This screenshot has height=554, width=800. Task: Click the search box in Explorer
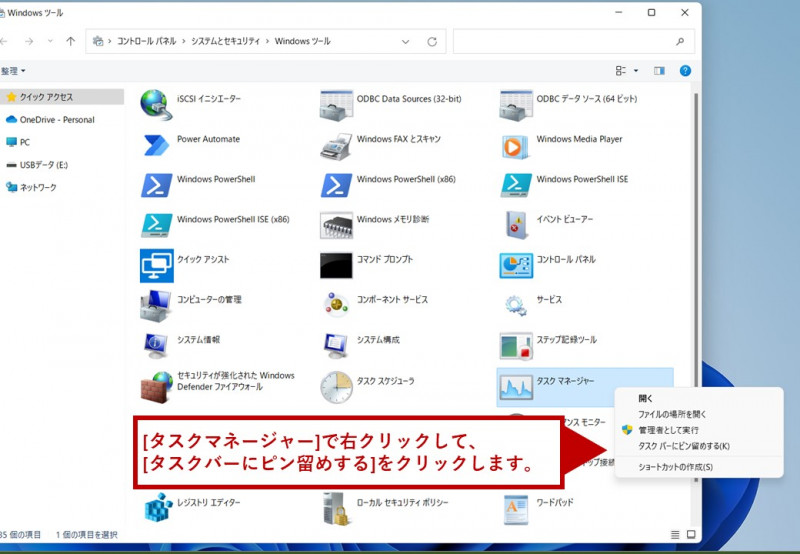coord(573,41)
